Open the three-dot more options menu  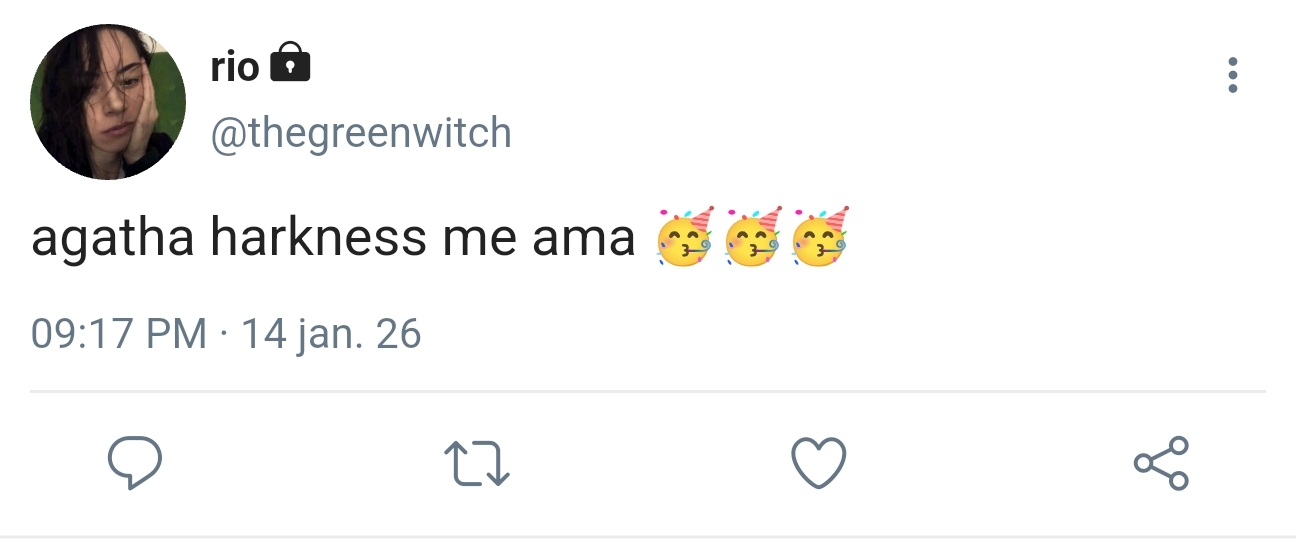1232,76
